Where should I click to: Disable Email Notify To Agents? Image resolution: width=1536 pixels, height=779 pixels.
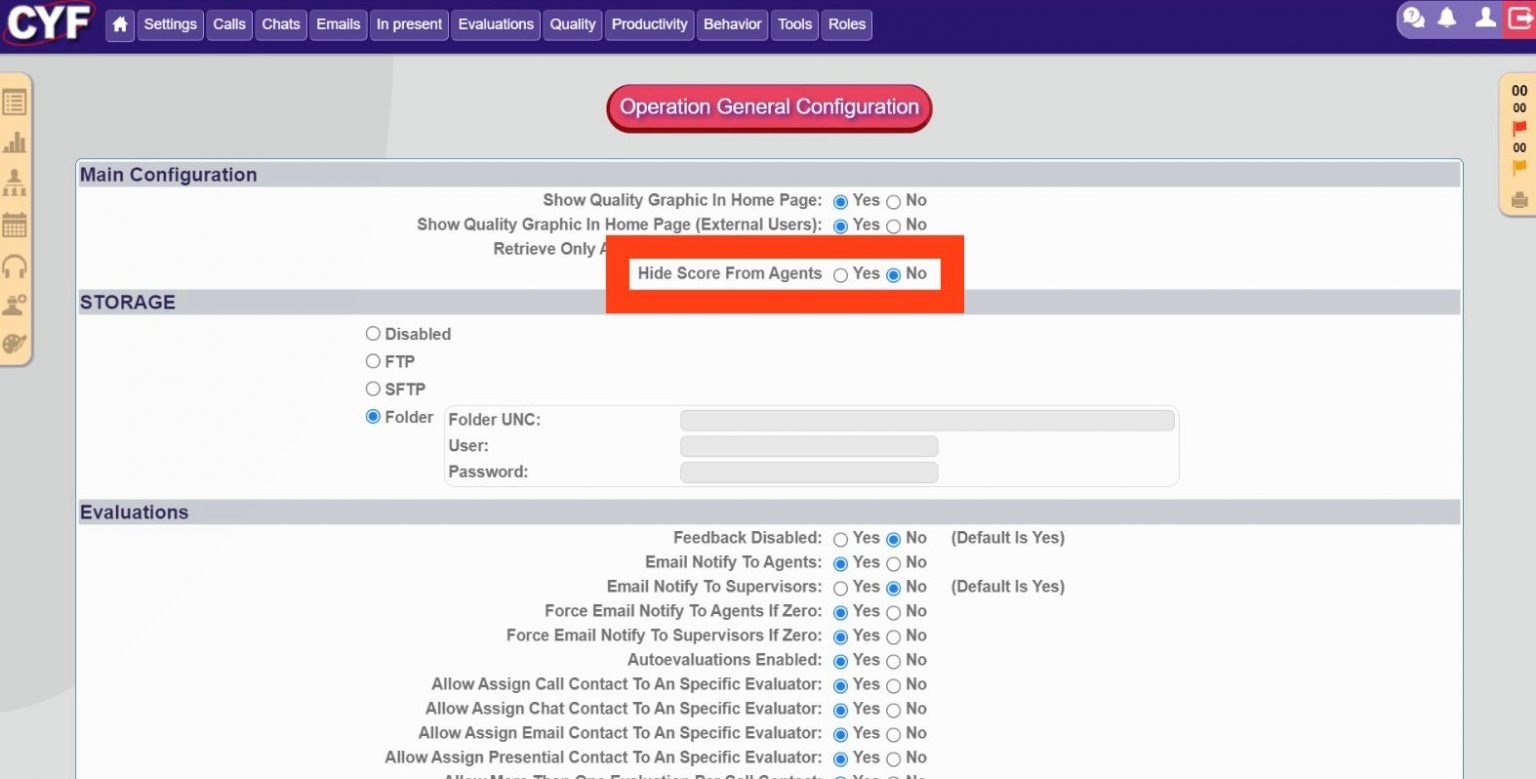click(x=894, y=563)
